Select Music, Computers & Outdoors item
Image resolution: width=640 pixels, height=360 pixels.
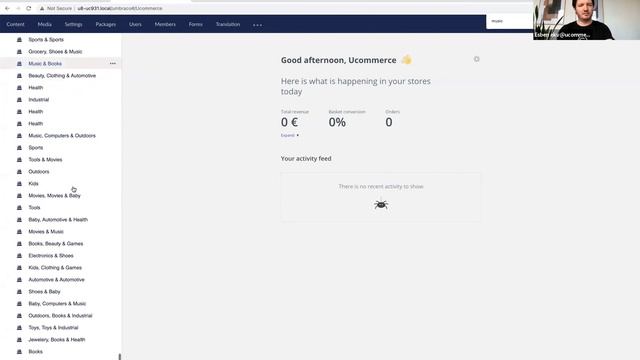[x=62, y=136]
